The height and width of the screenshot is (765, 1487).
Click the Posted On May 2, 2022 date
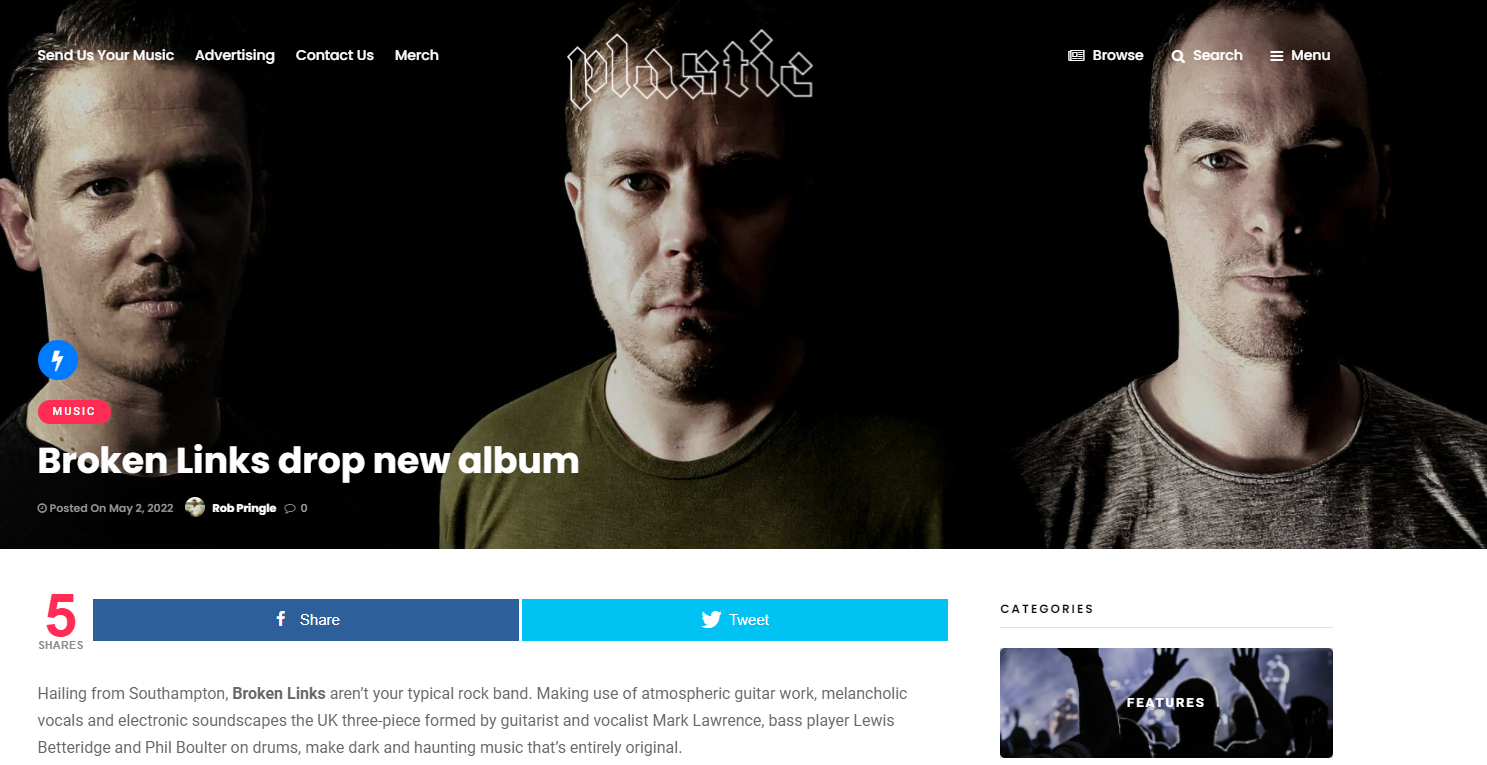[105, 508]
